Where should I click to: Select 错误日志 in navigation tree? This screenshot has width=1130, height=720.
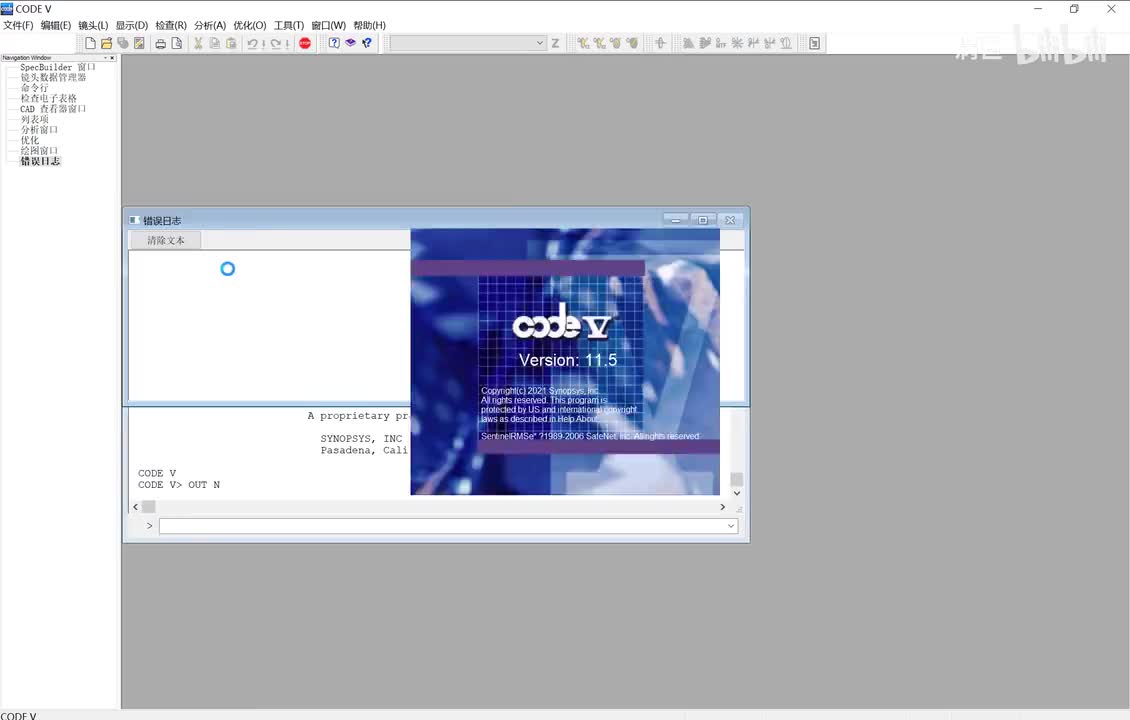pyautogui.click(x=40, y=161)
